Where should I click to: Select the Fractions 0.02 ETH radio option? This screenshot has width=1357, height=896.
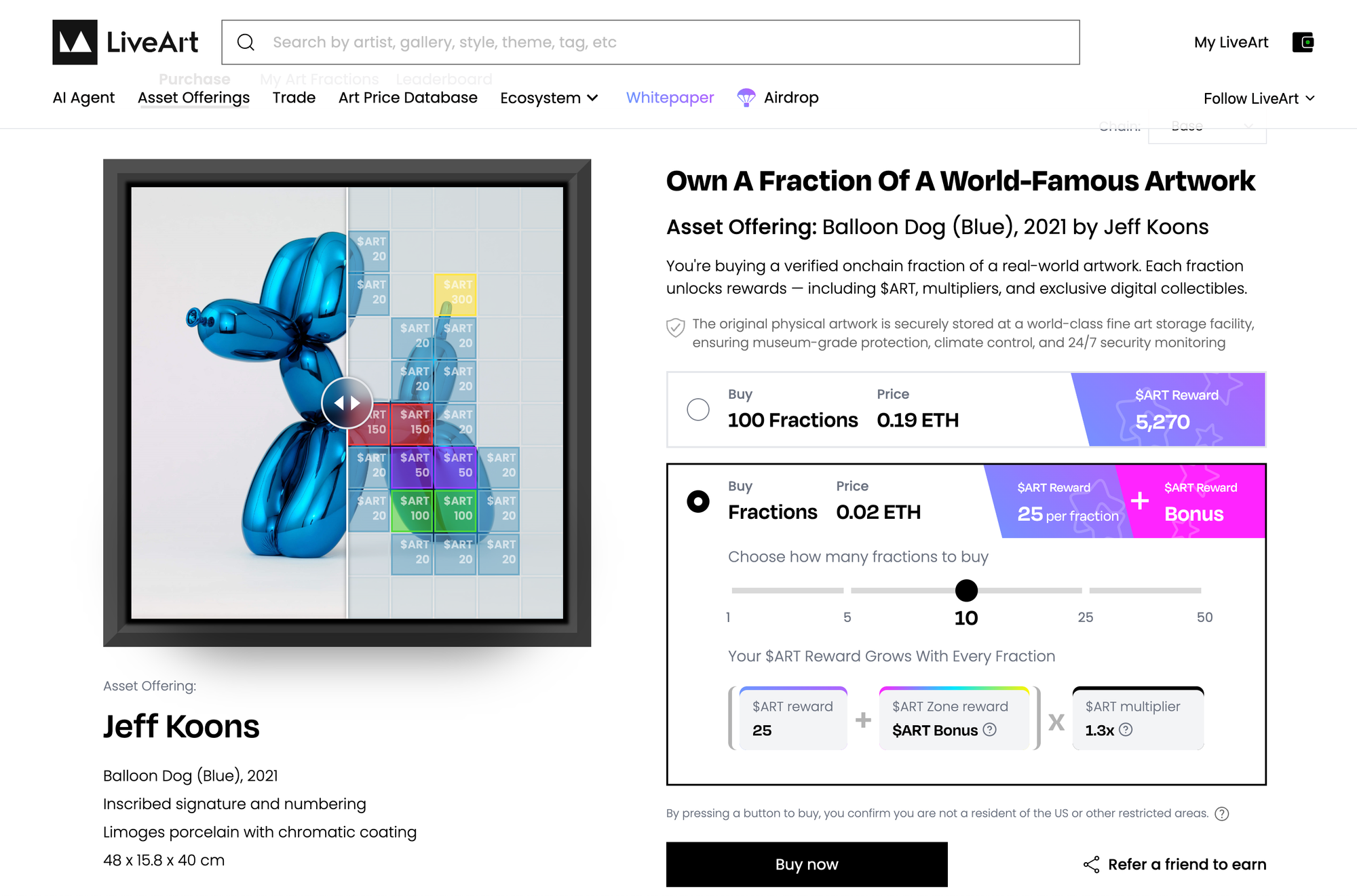tap(698, 502)
